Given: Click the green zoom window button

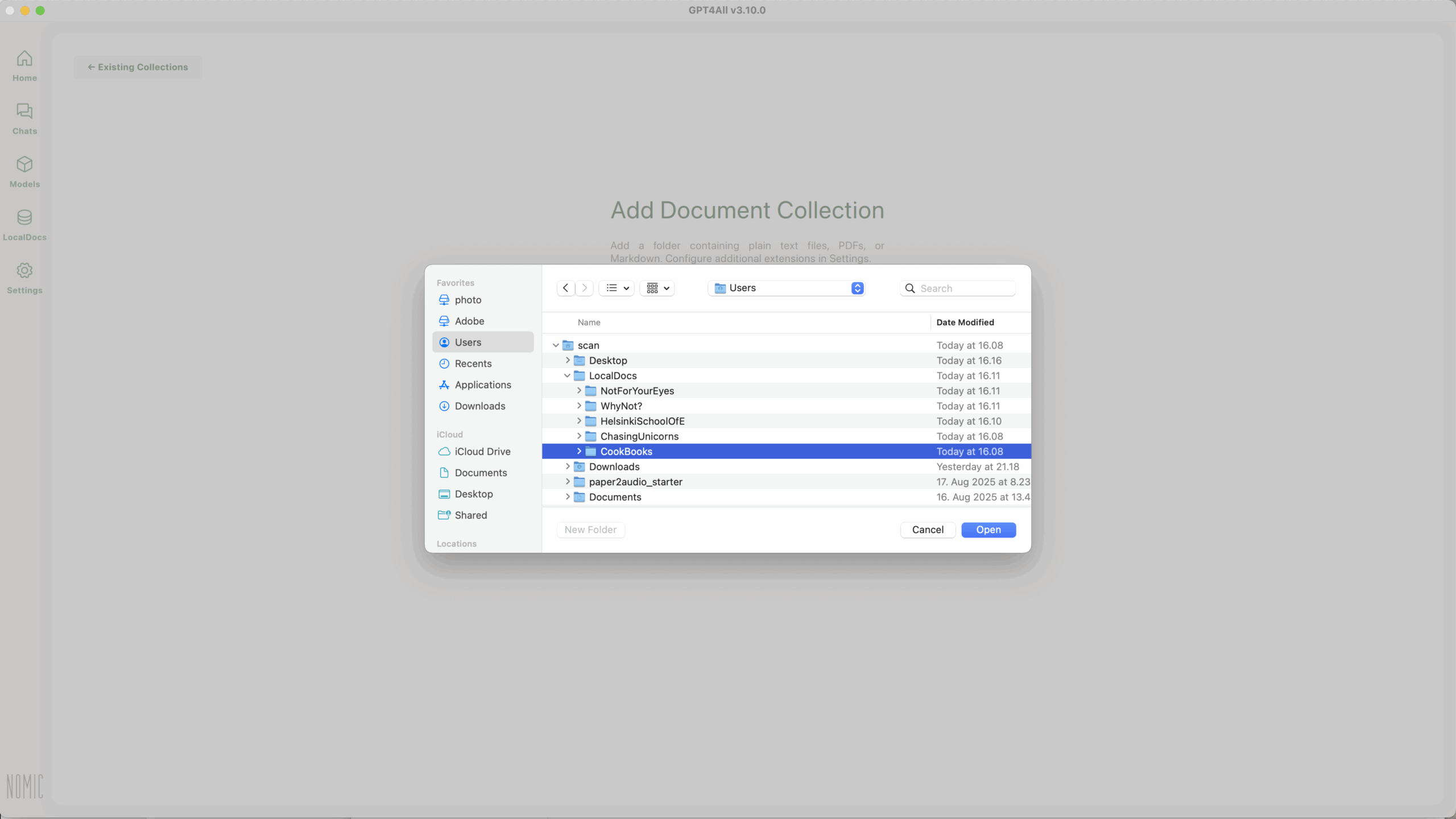Looking at the screenshot, I should tap(40, 10).
